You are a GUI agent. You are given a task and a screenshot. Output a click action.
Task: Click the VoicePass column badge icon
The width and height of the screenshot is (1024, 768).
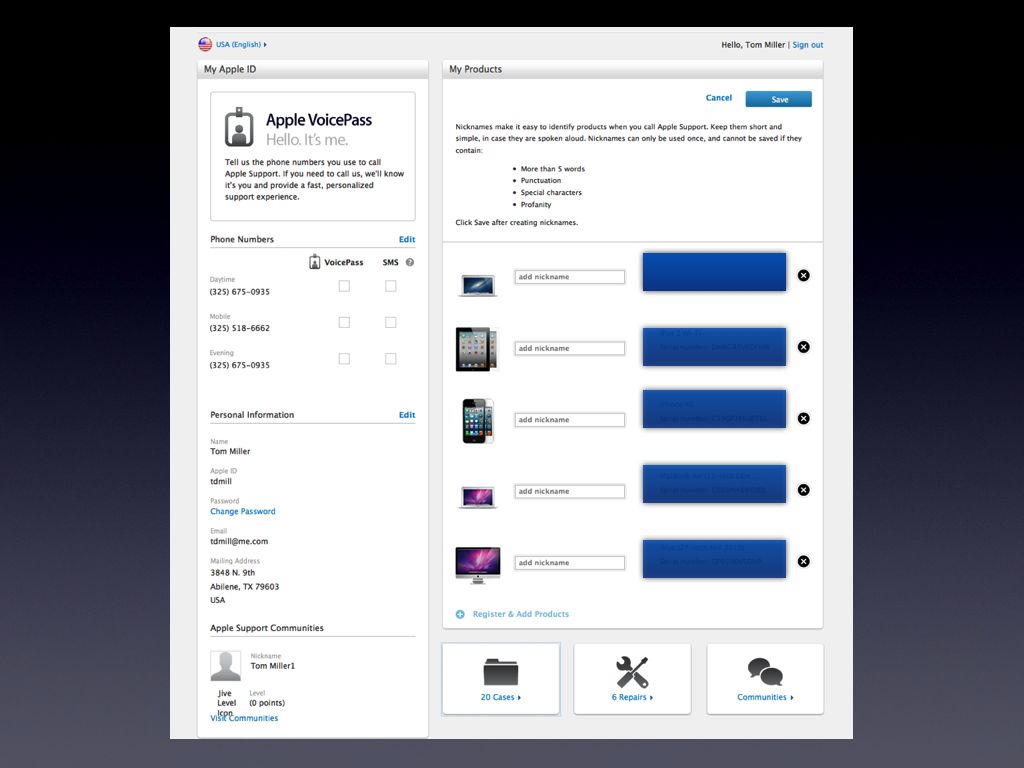point(314,262)
